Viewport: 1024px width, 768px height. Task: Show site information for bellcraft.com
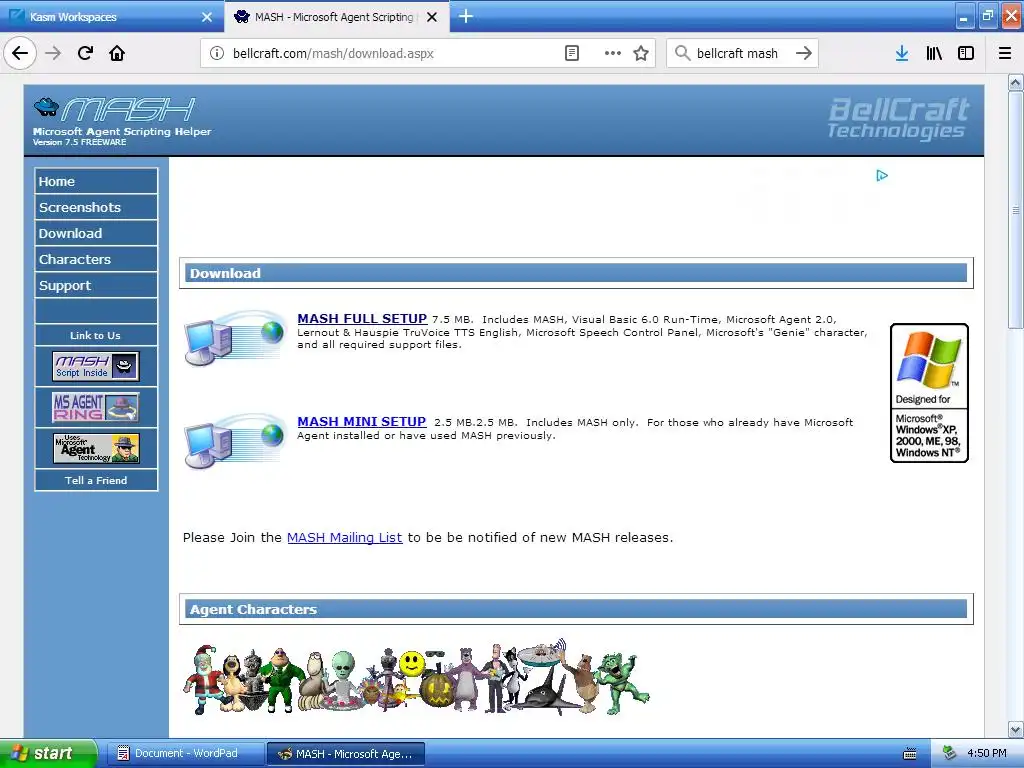coord(217,53)
